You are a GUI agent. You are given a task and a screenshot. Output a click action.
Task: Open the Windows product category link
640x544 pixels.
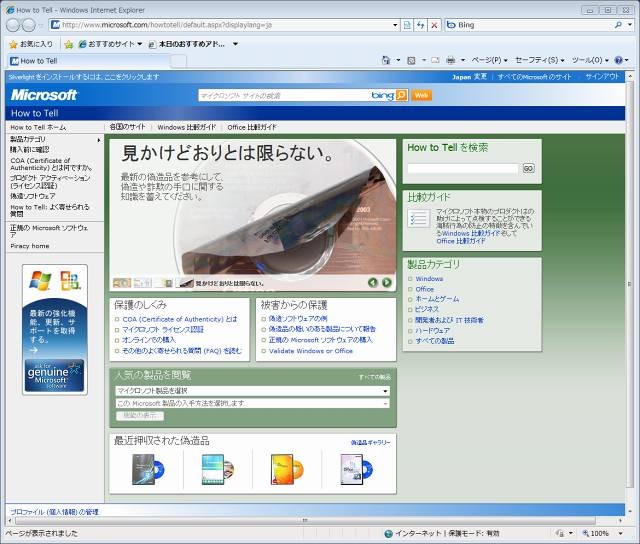(x=429, y=279)
